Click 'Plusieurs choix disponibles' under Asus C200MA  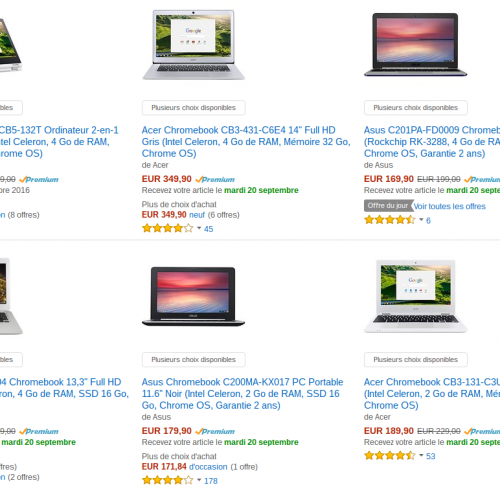click(x=194, y=360)
